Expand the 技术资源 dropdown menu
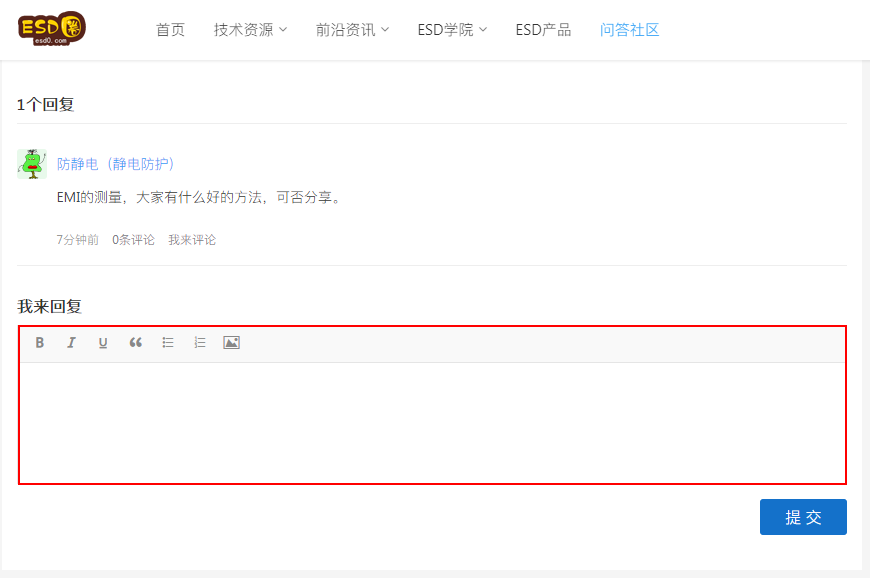 pyautogui.click(x=250, y=30)
